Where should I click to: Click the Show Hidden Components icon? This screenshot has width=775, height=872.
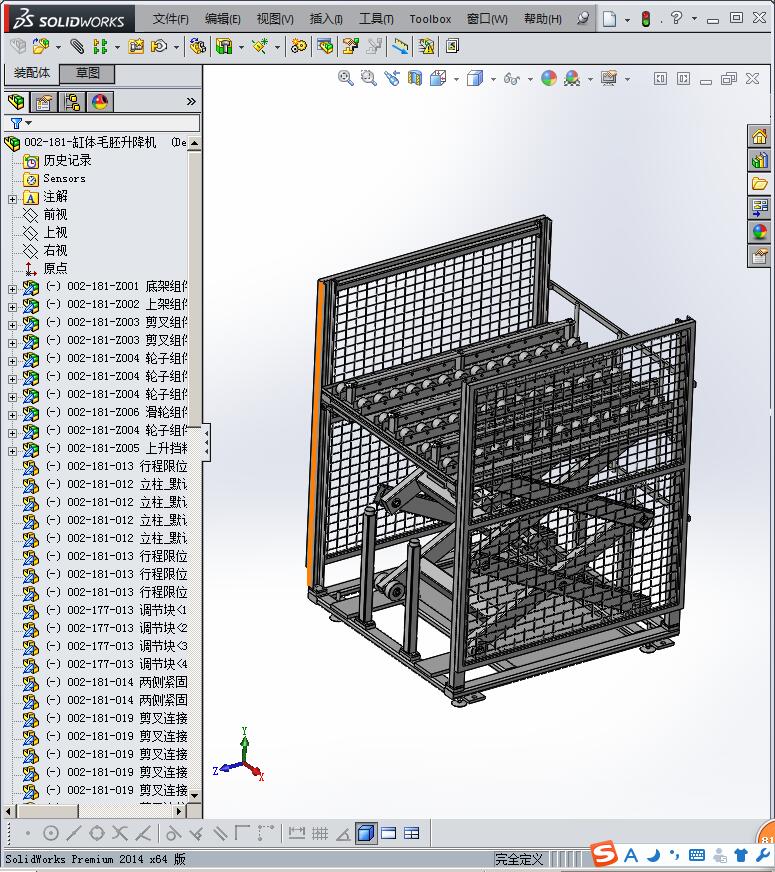(x=197, y=46)
